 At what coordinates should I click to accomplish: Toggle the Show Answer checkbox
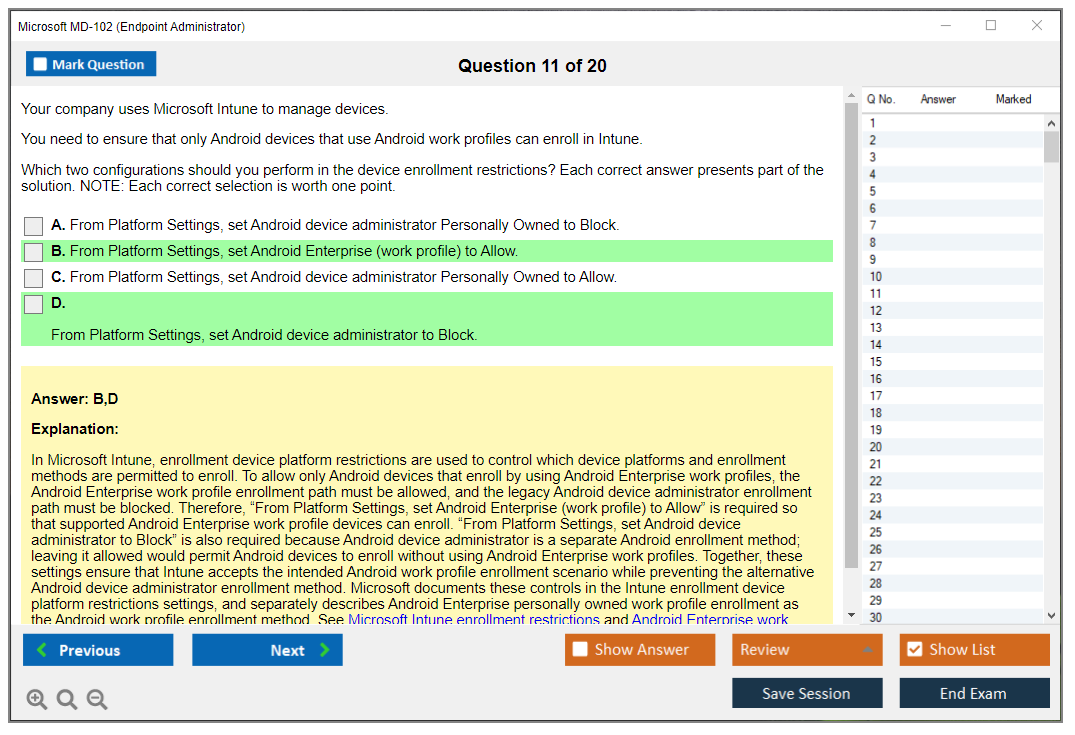pyautogui.click(x=580, y=649)
